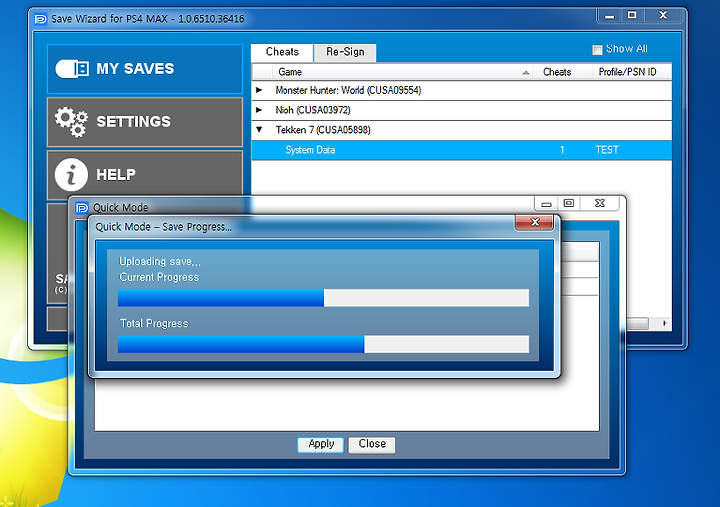
Task: Expand the Monster Hunter: World entry
Action: 259,90
